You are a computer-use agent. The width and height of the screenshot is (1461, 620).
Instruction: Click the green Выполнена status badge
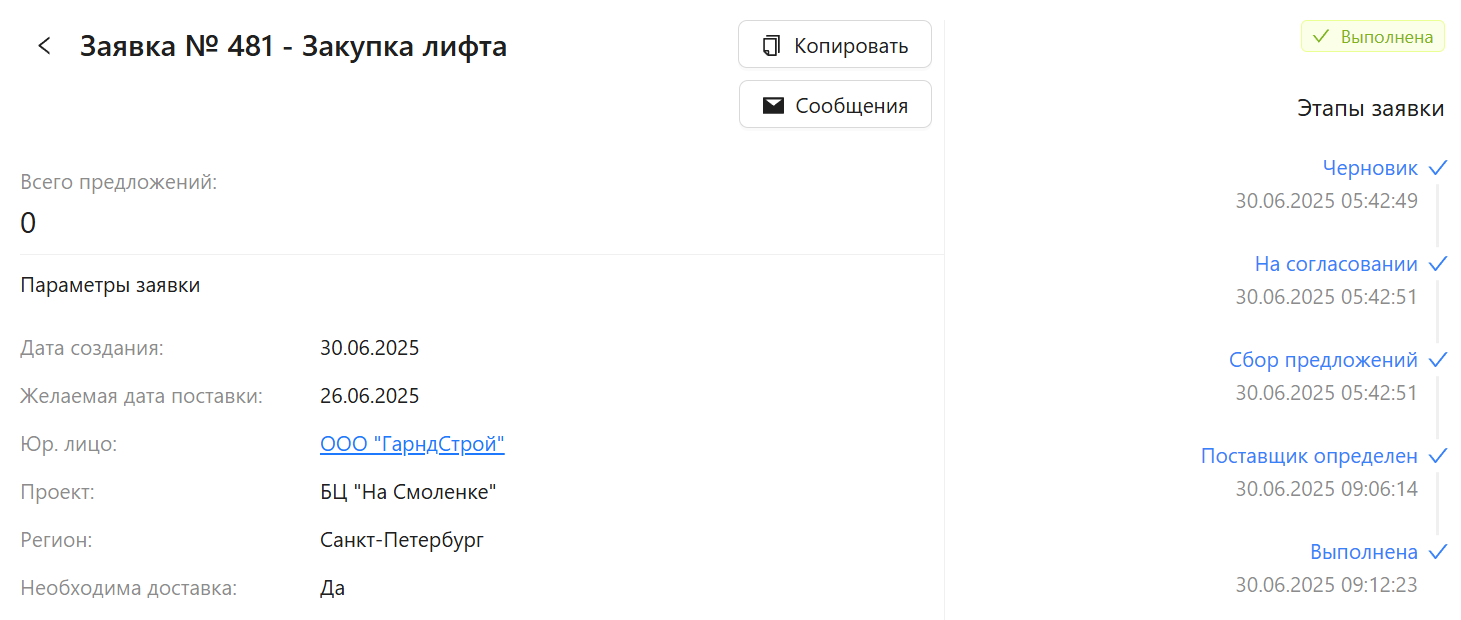1372,37
